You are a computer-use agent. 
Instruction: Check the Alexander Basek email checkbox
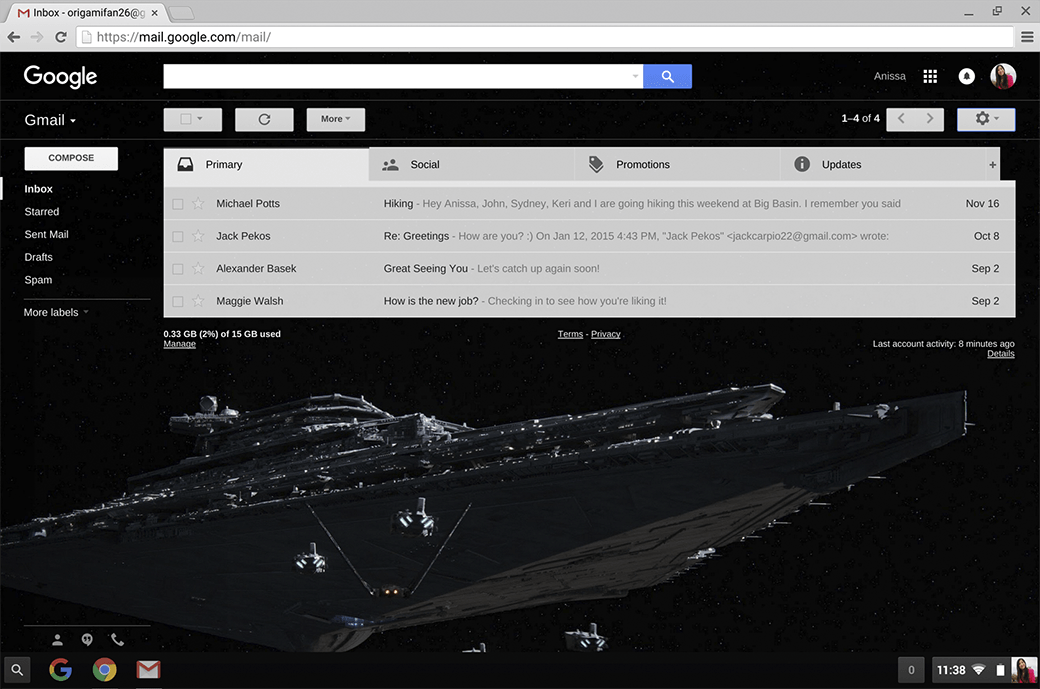(x=178, y=269)
